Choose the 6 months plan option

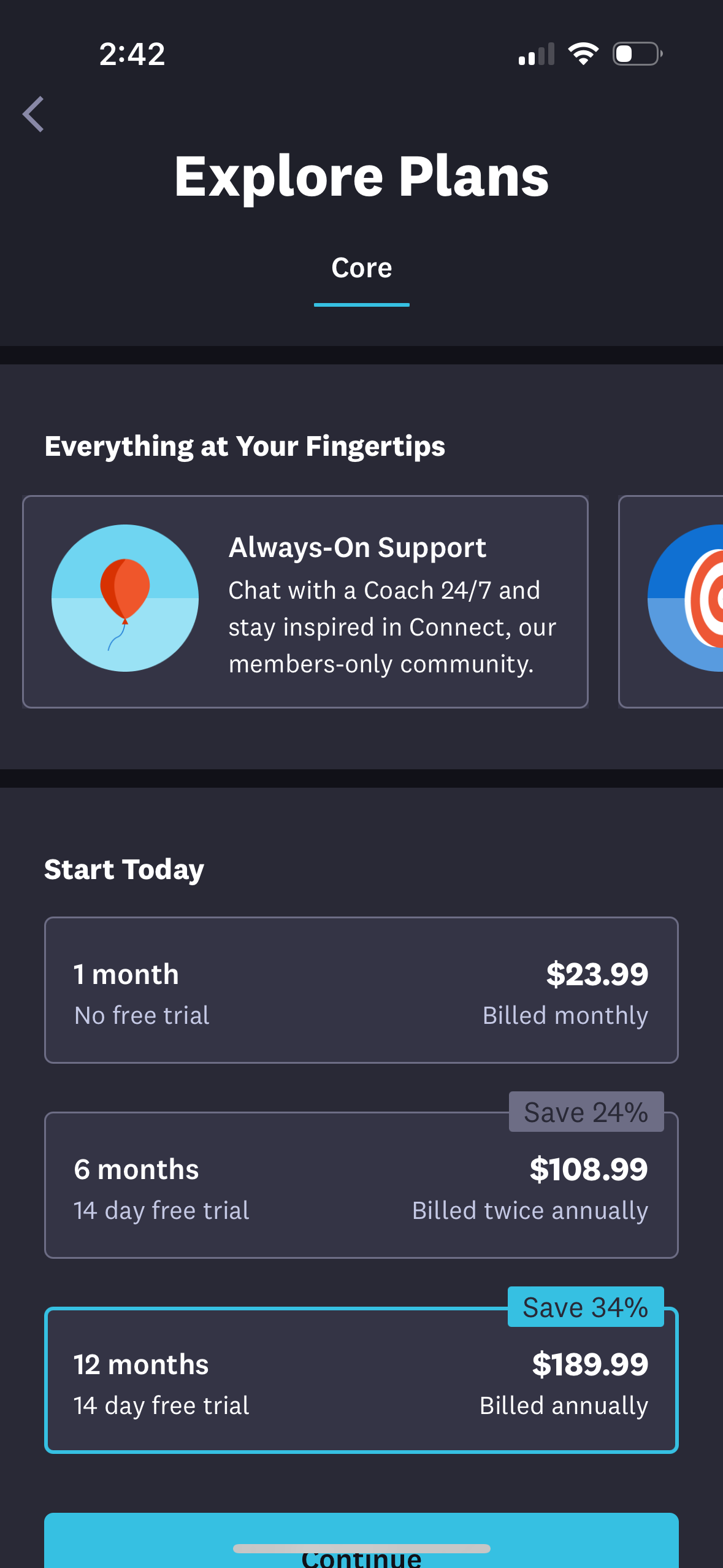[x=361, y=1185]
